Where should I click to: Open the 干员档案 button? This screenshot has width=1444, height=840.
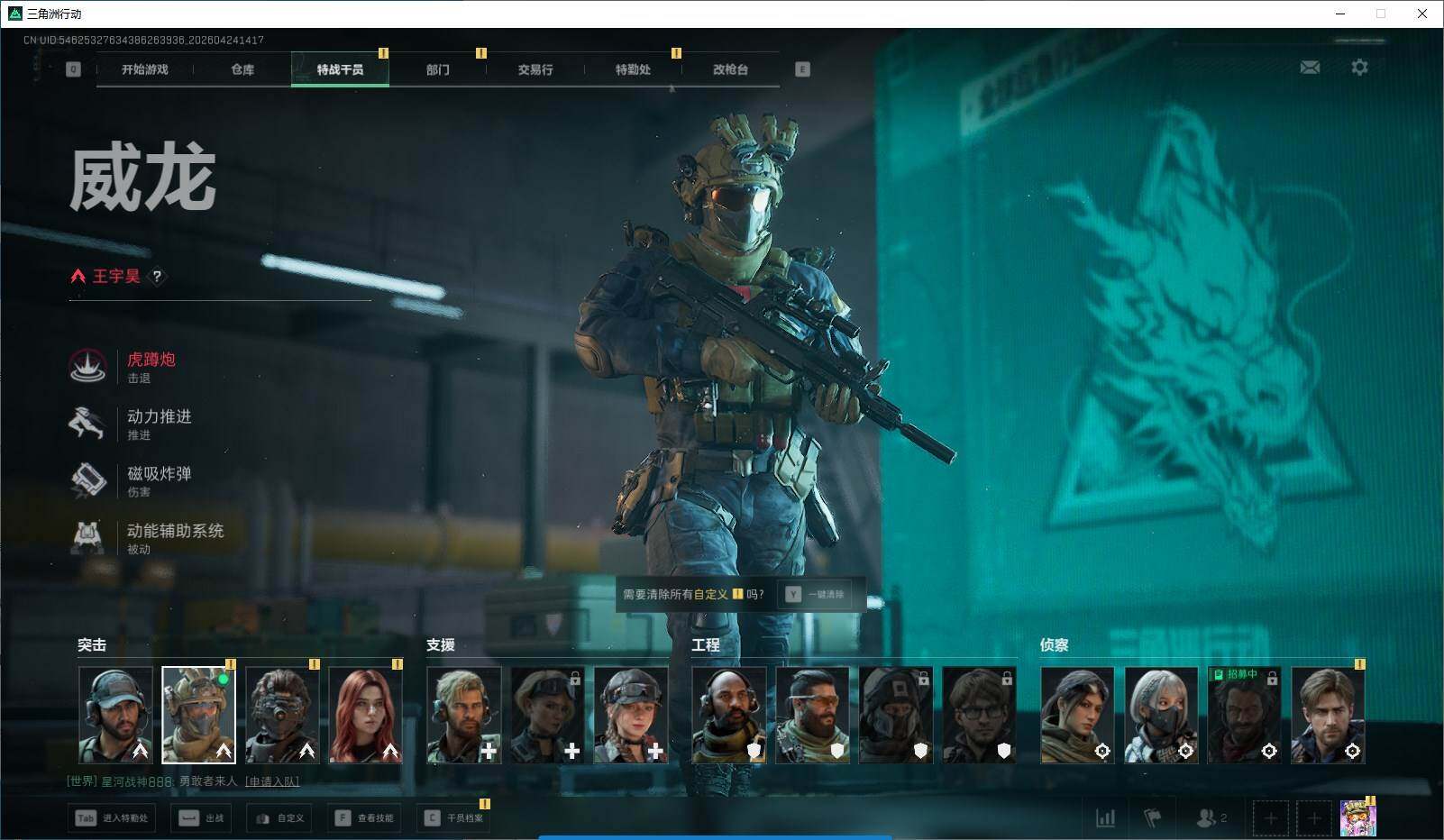tap(454, 817)
